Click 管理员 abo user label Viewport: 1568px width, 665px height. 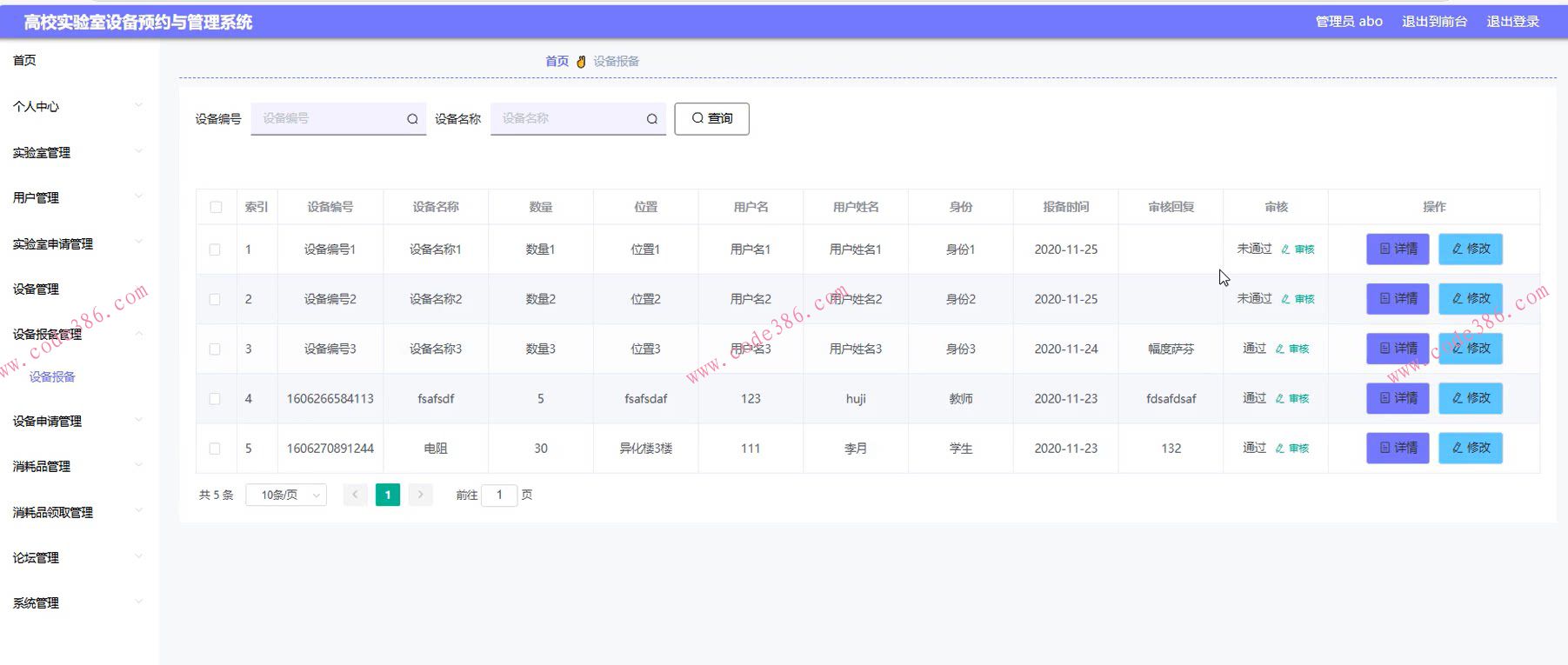[1349, 21]
